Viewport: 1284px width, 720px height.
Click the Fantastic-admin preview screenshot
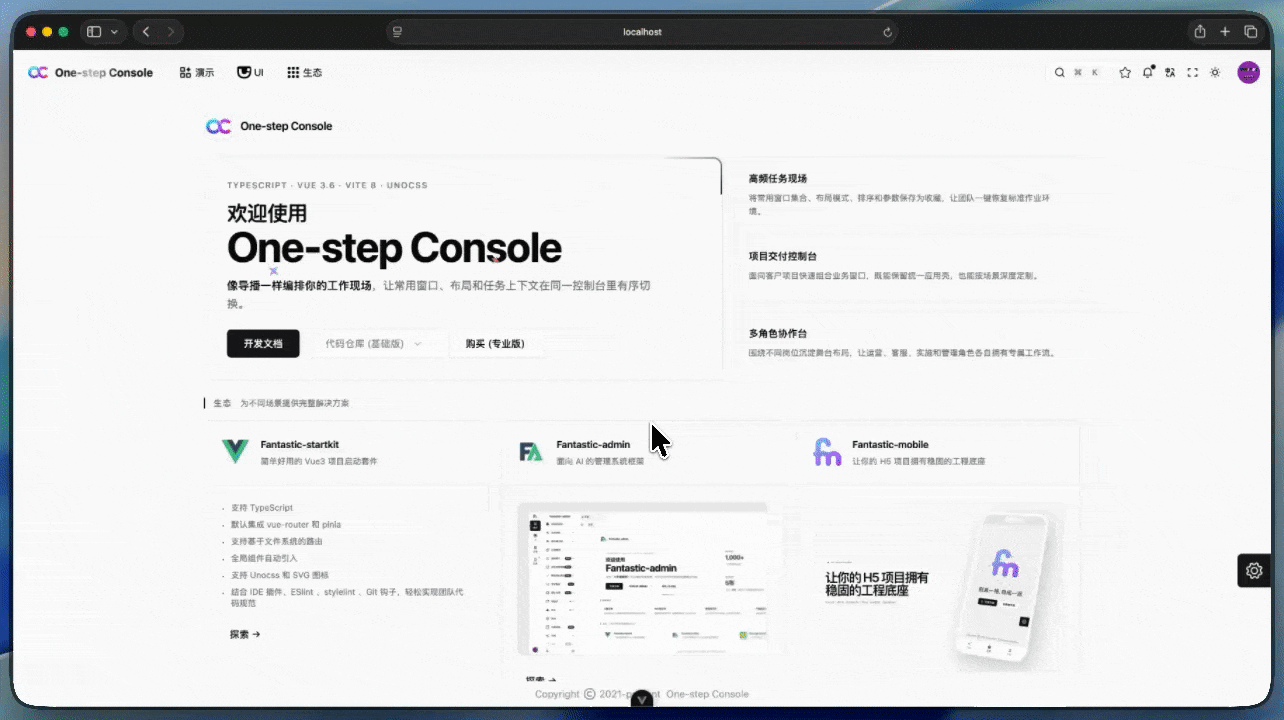642,577
